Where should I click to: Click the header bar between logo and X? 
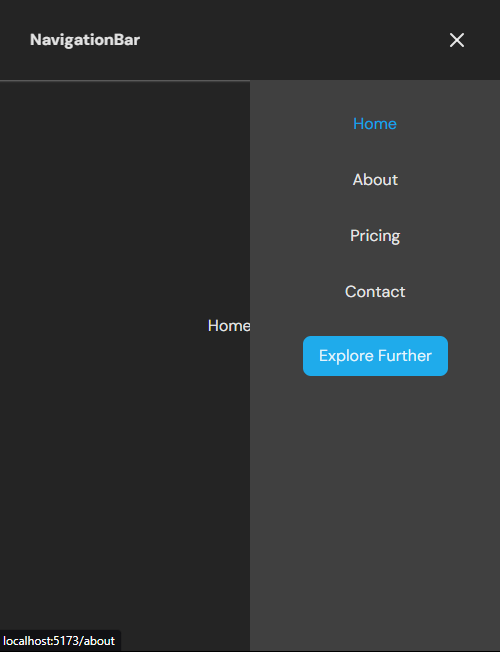coord(291,40)
